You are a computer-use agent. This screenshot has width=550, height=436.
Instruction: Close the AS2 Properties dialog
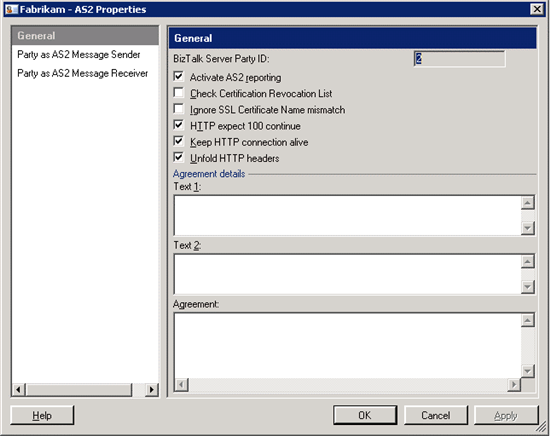click(x=537, y=9)
